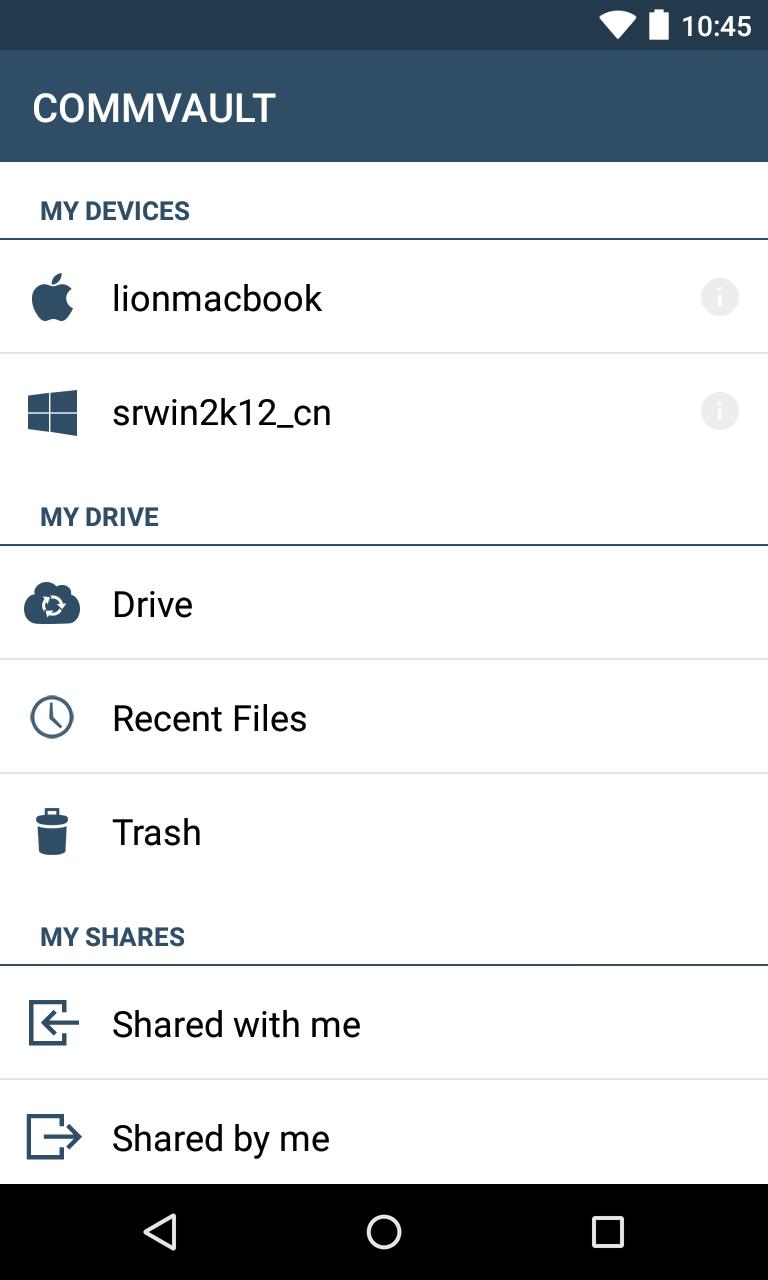Tap the COMMVAULT app title
Image resolution: width=768 pixels, height=1280 pixels.
coord(154,108)
